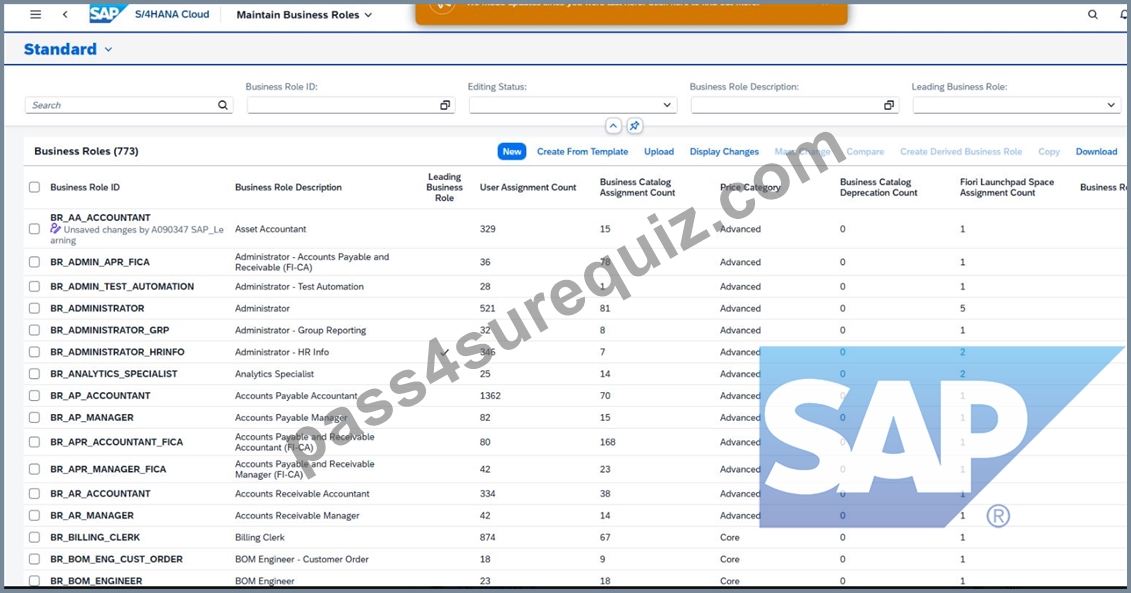Screen dimensions: 1131x593
Task: Pin the filter header bar
Action: (x=634, y=126)
